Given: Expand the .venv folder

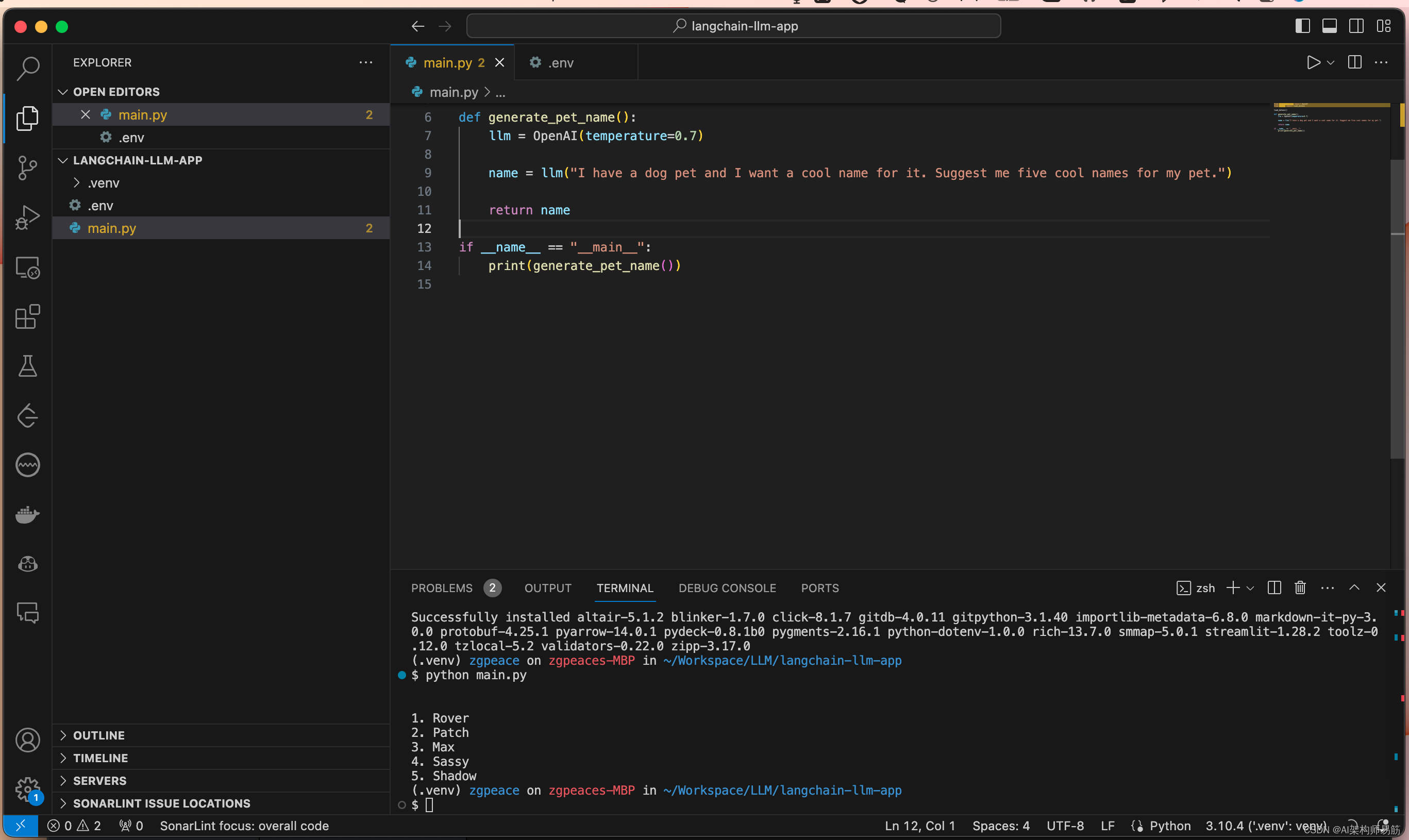Looking at the screenshot, I should coord(221,183).
